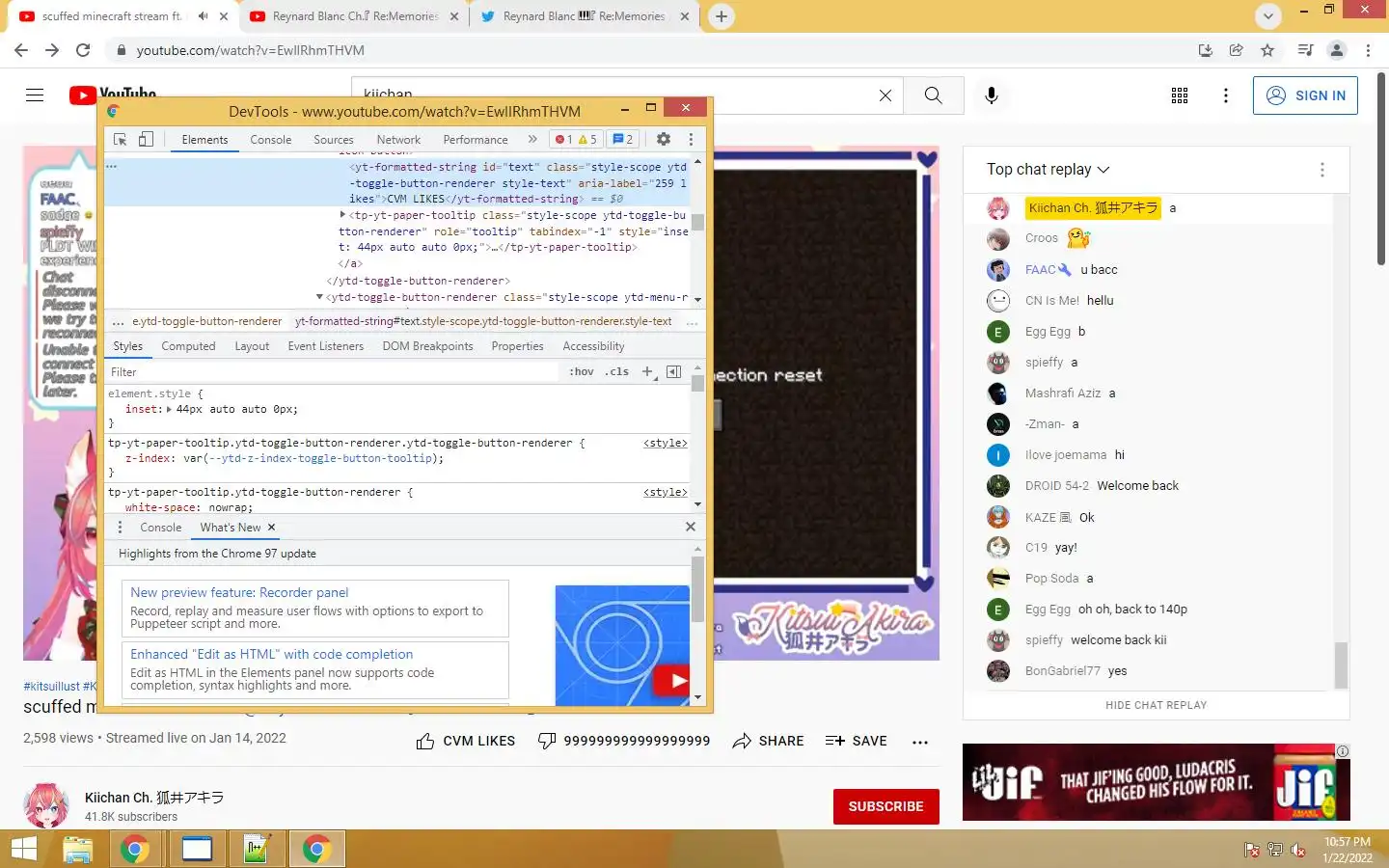Open the New preview feature Recorder panel link

(239, 592)
